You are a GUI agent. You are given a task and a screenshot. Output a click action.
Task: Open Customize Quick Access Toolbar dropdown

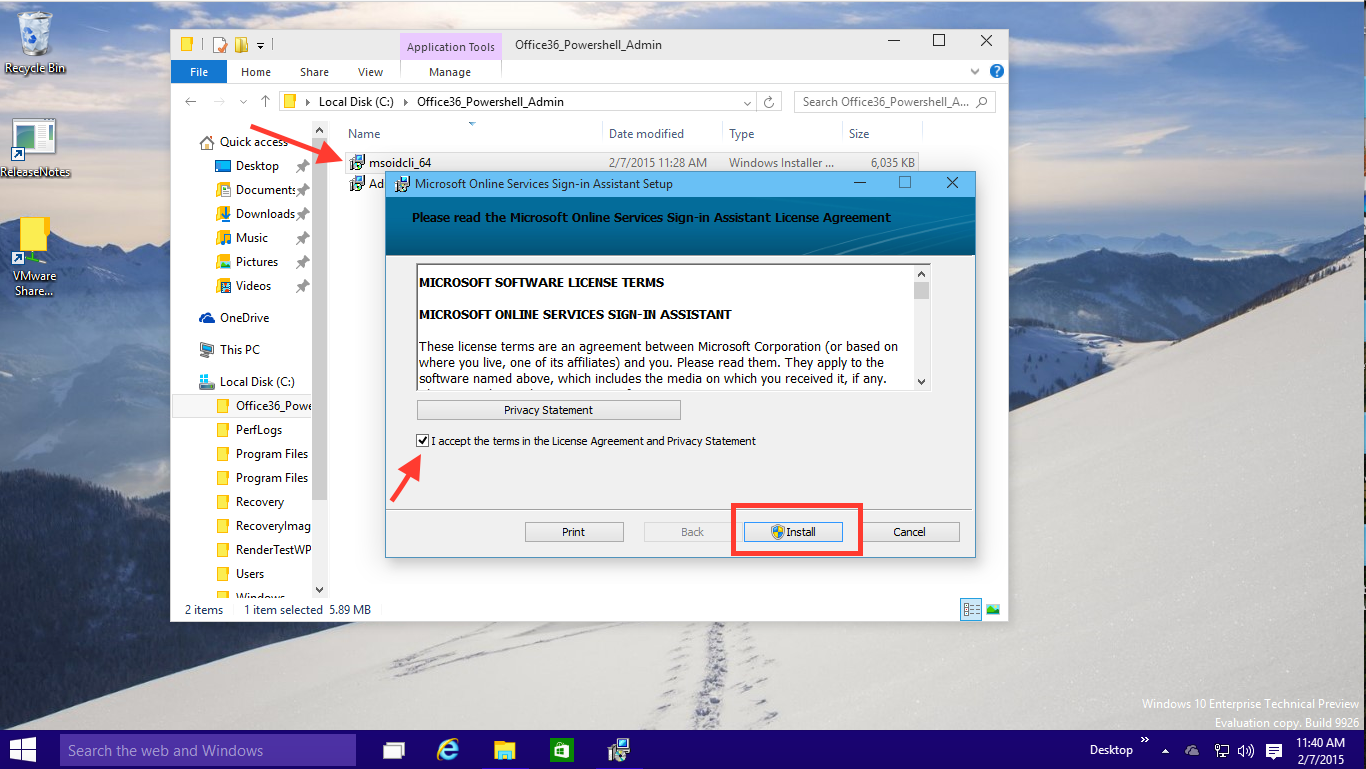pos(261,44)
